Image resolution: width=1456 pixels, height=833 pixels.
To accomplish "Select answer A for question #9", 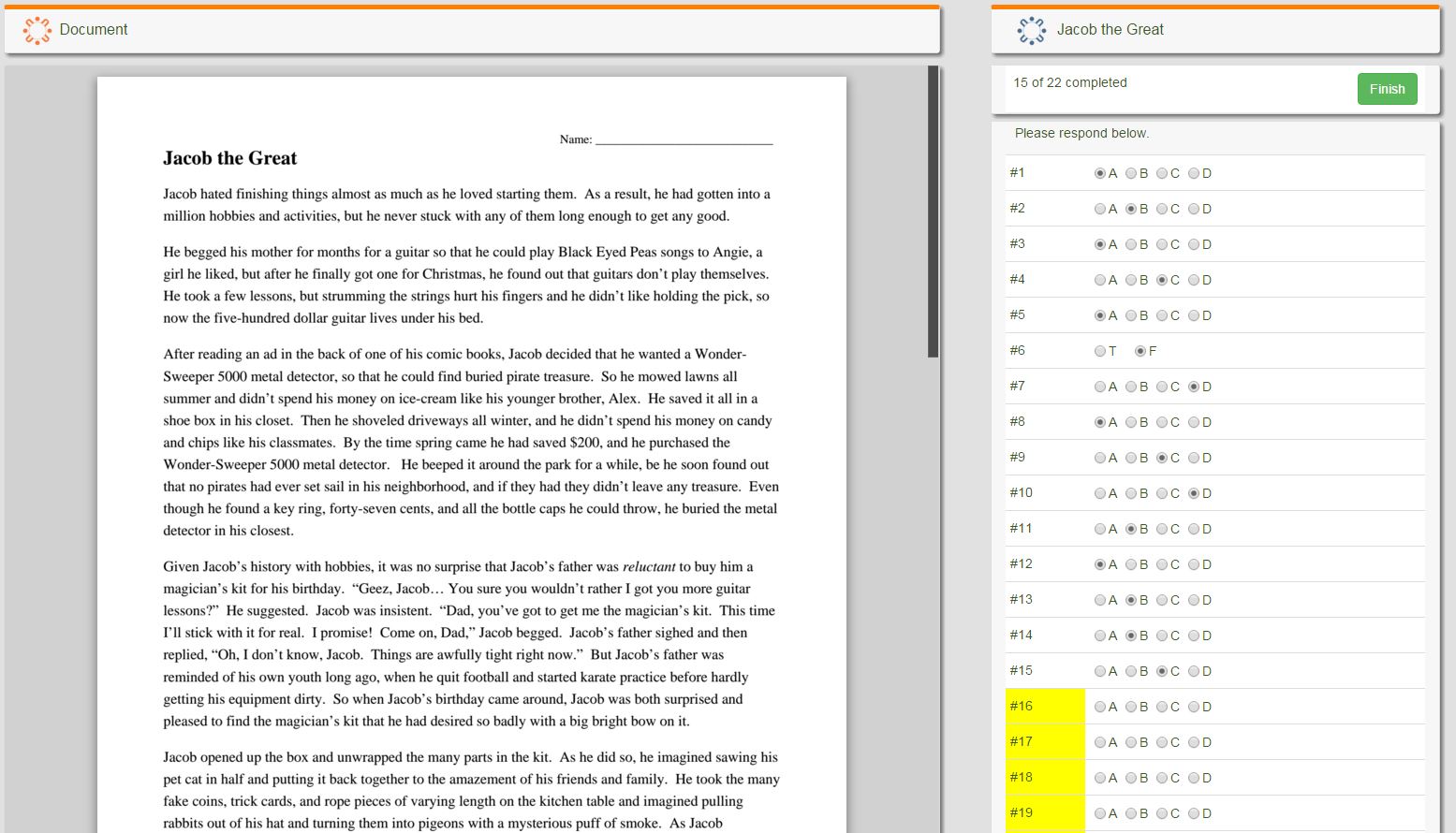I will 1100,458.
